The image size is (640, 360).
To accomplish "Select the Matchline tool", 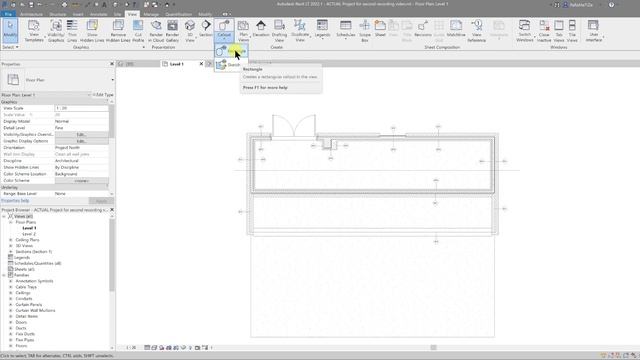I will pyautogui.click(x=456, y=29).
